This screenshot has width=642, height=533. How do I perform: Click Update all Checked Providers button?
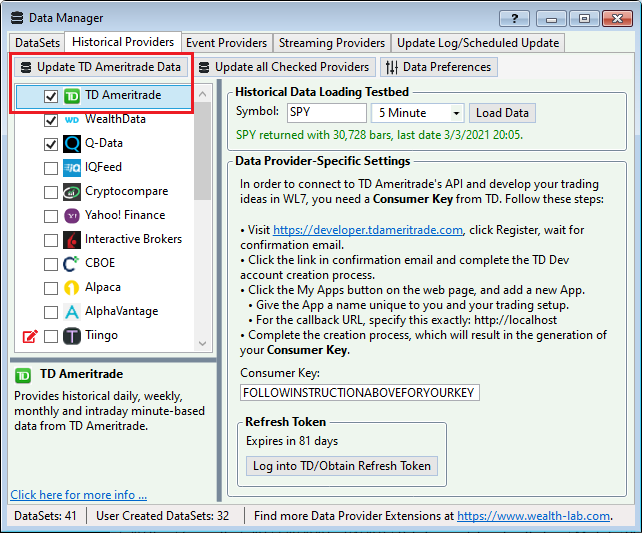click(284, 67)
